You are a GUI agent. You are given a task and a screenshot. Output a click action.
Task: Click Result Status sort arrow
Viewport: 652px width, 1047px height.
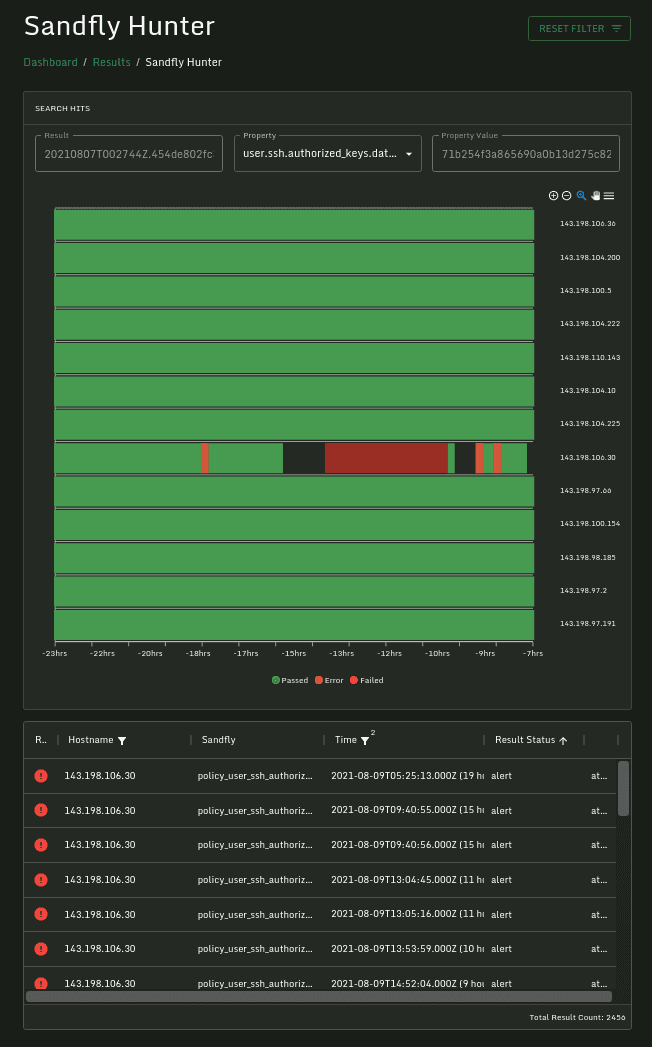pos(563,741)
